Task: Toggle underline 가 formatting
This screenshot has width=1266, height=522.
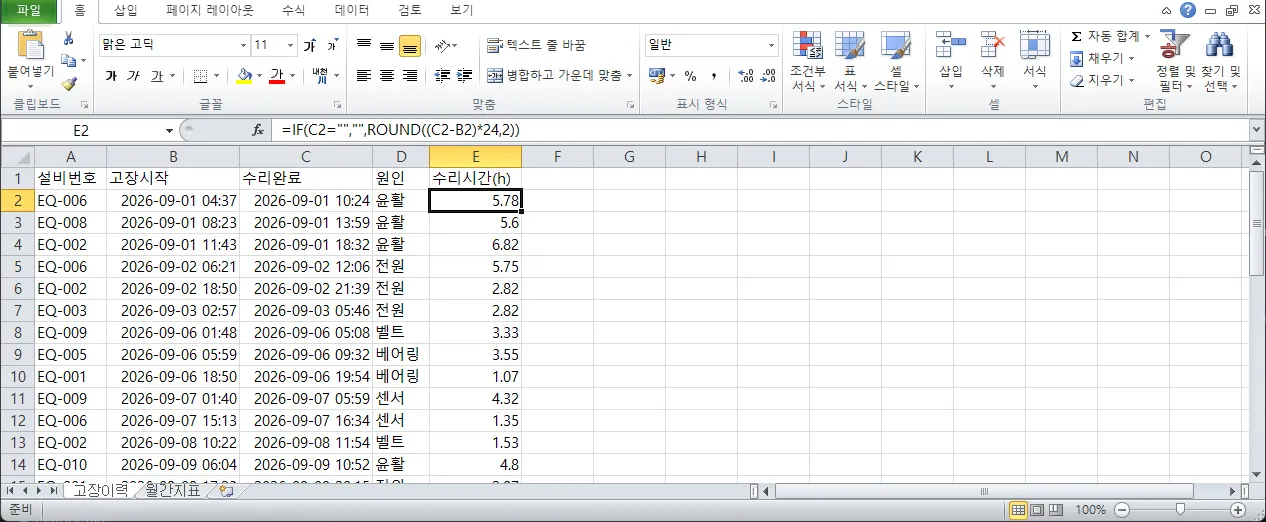Action: tap(157, 76)
